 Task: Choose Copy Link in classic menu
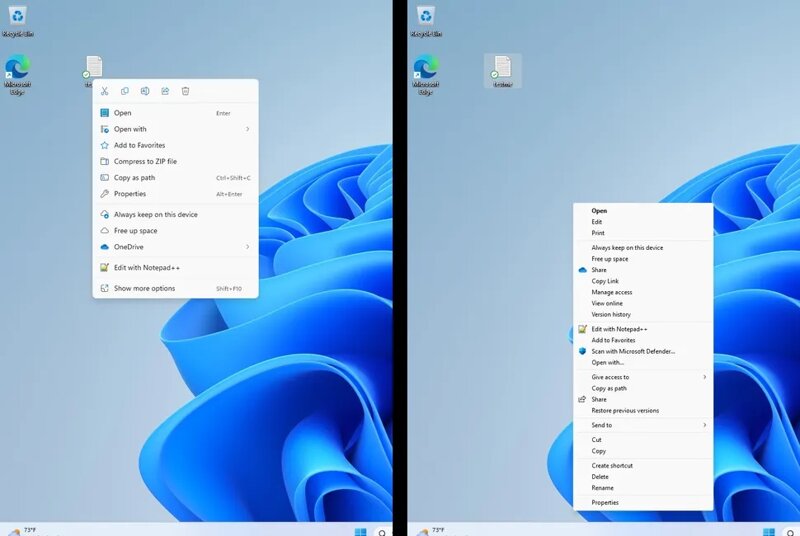pos(643,281)
